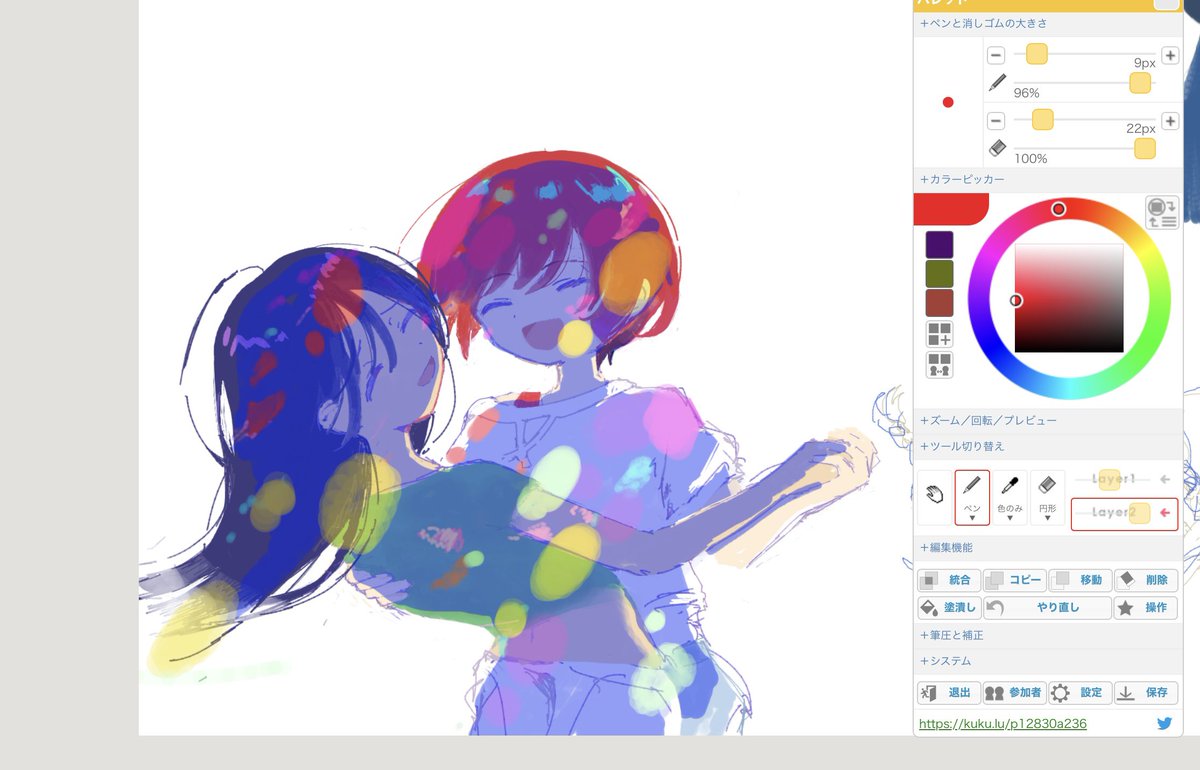Expand the 筆圧と補正 section

click(x=1047, y=635)
